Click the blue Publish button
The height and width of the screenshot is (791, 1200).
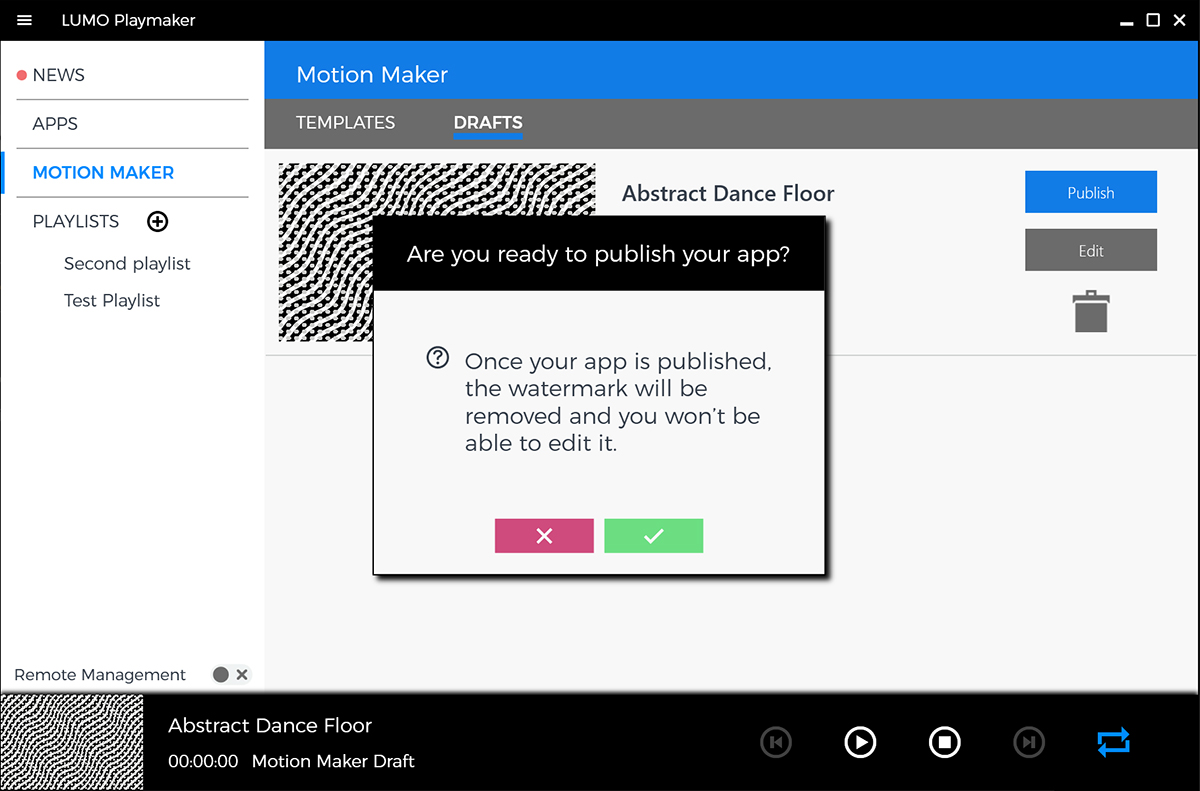[1091, 192]
